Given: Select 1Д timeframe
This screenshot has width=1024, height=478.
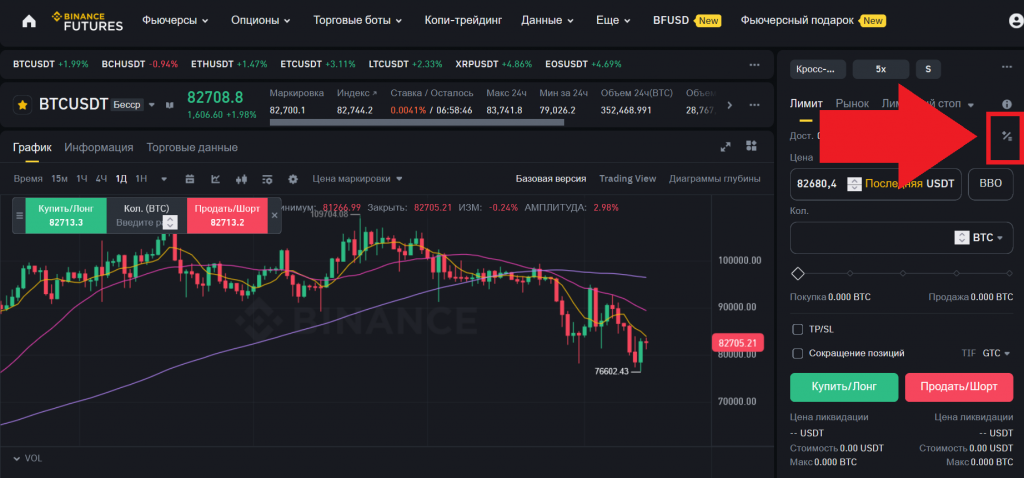Looking at the screenshot, I should 121,179.
